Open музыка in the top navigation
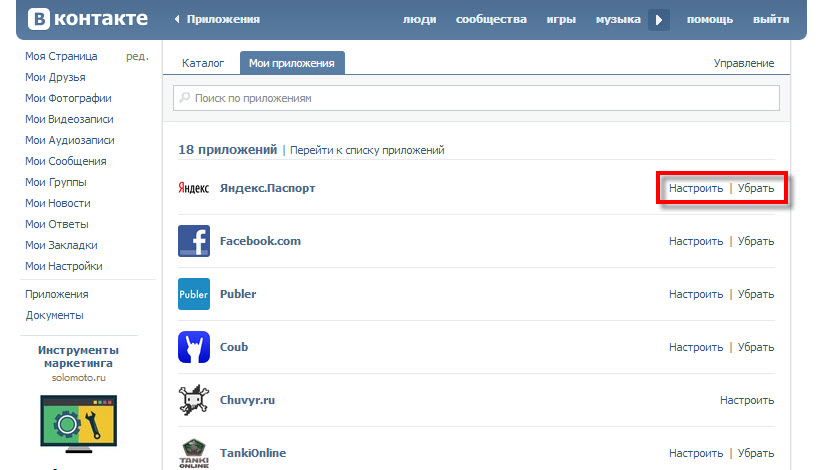Image resolution: width=823 pixels, height=470 pixels. (x=618, y=19)
